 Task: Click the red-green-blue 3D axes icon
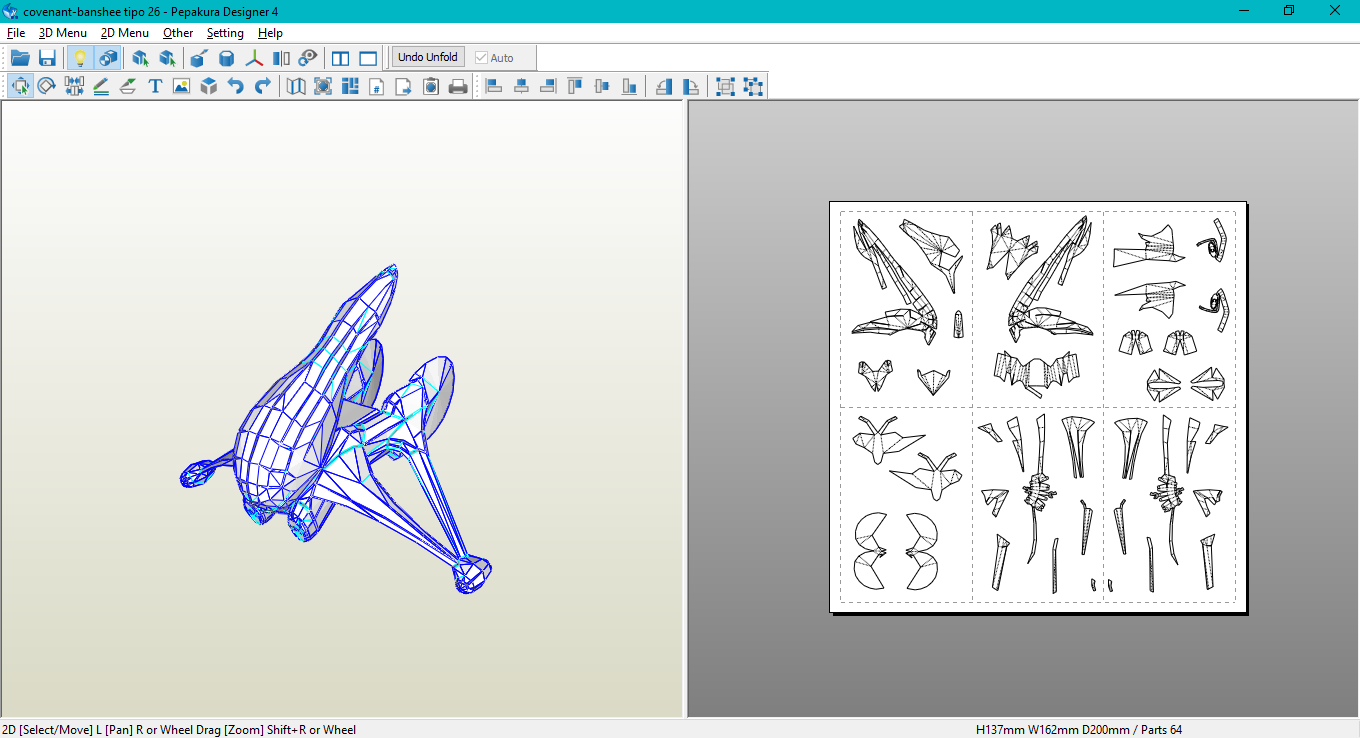point(255,57)
